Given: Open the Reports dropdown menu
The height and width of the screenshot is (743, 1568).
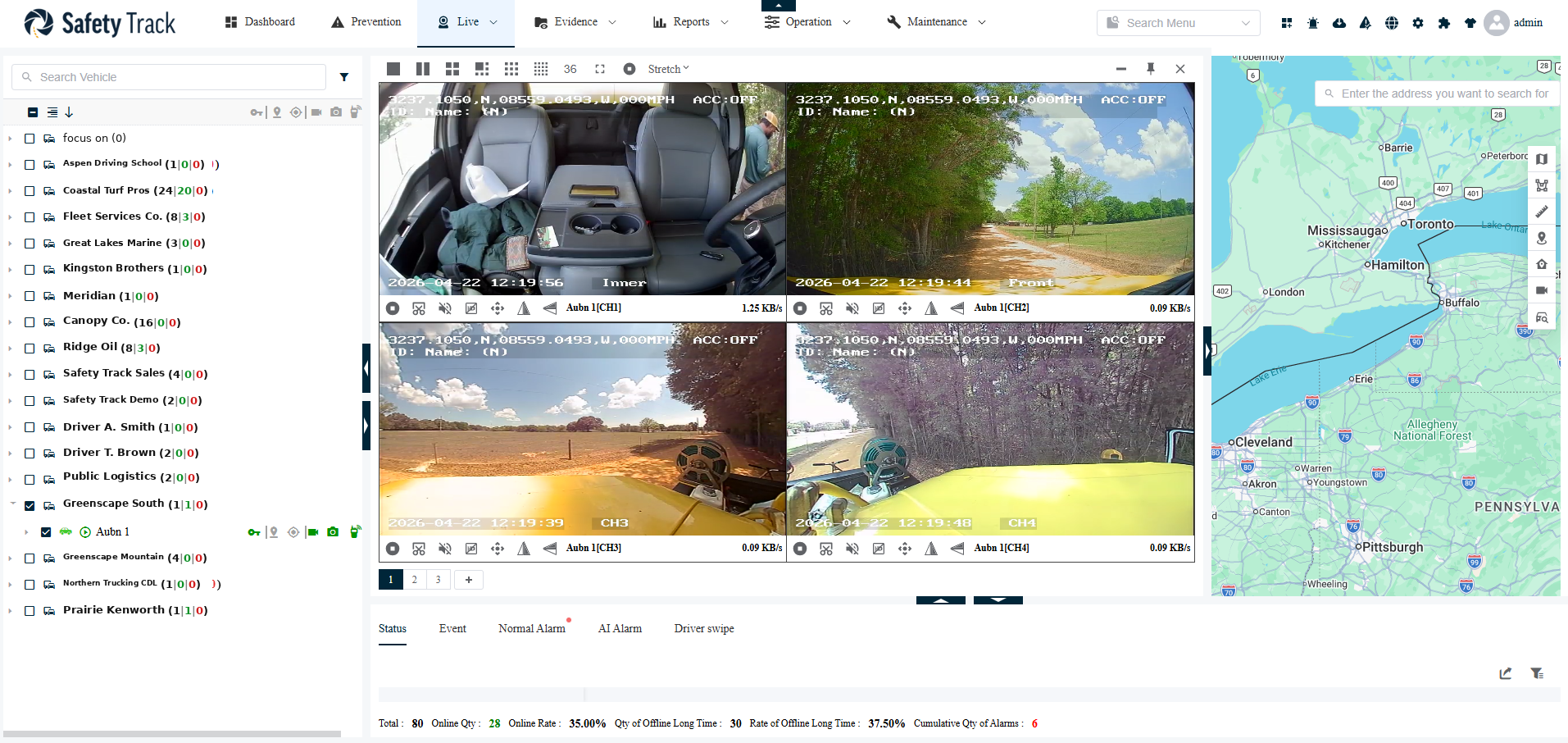Looking at the screenshot, I should (691, 22).
